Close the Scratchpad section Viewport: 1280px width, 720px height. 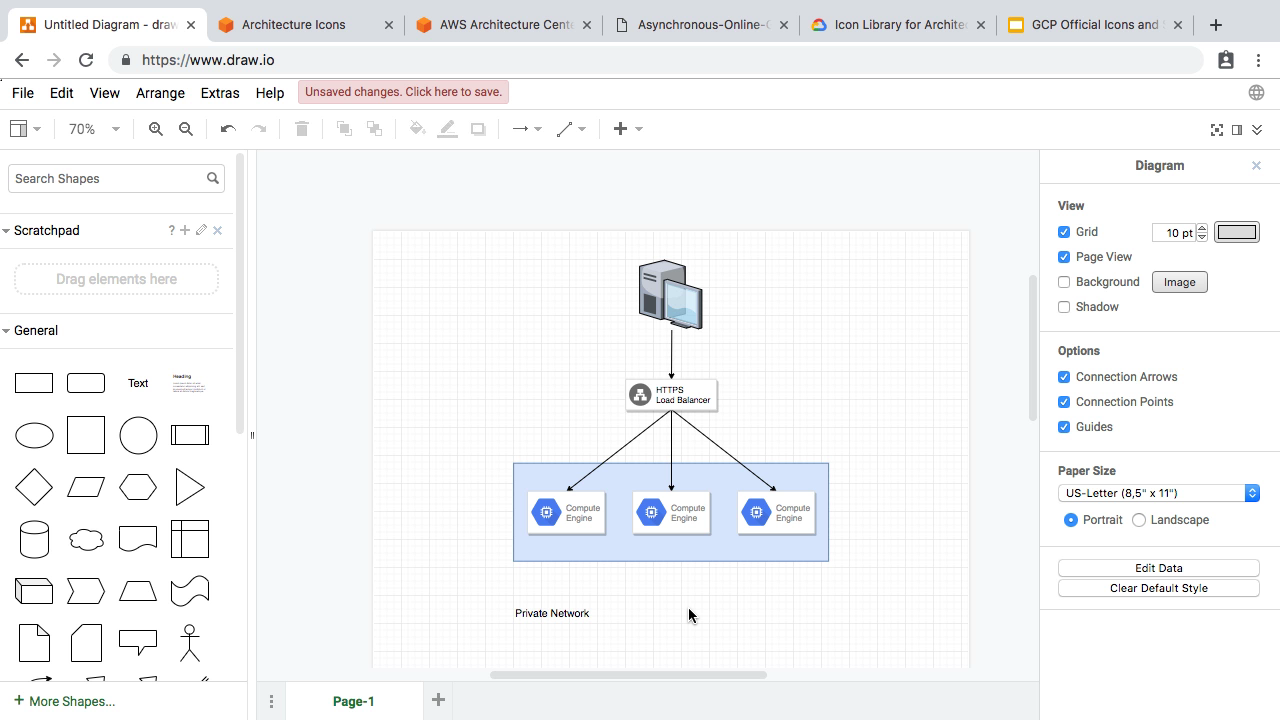point(217,230)
